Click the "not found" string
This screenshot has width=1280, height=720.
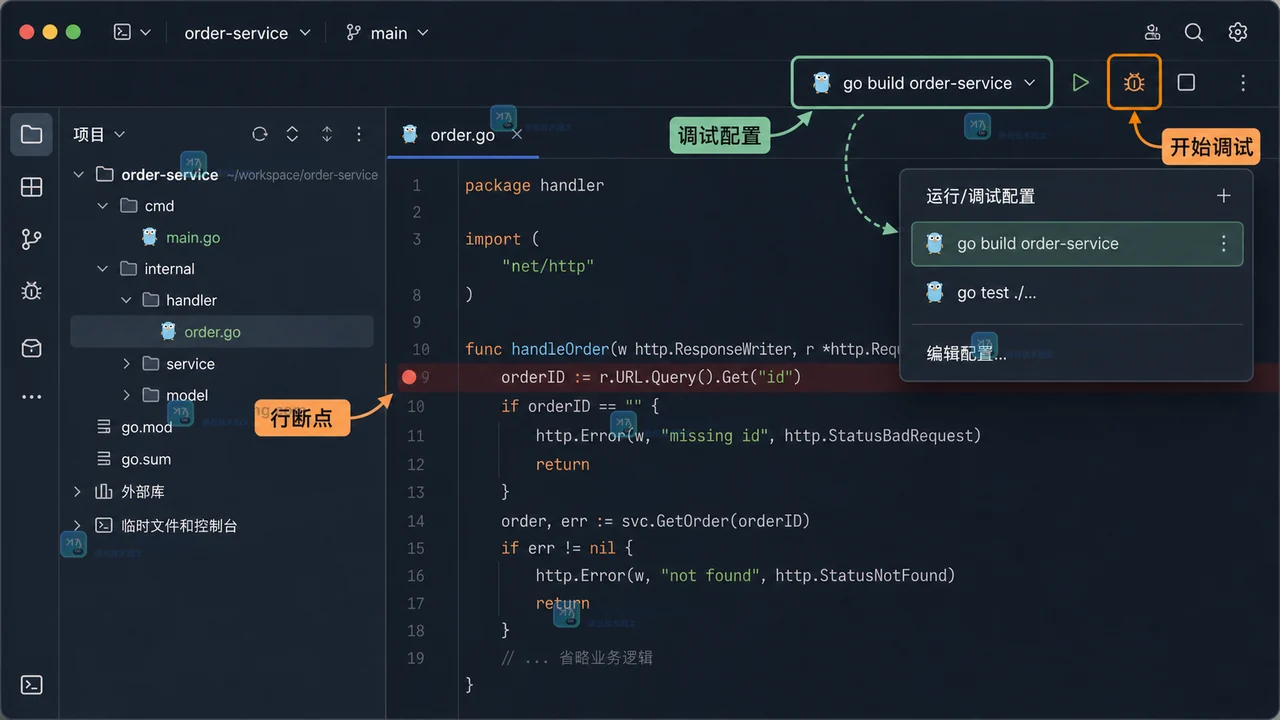tap(710, 575)
